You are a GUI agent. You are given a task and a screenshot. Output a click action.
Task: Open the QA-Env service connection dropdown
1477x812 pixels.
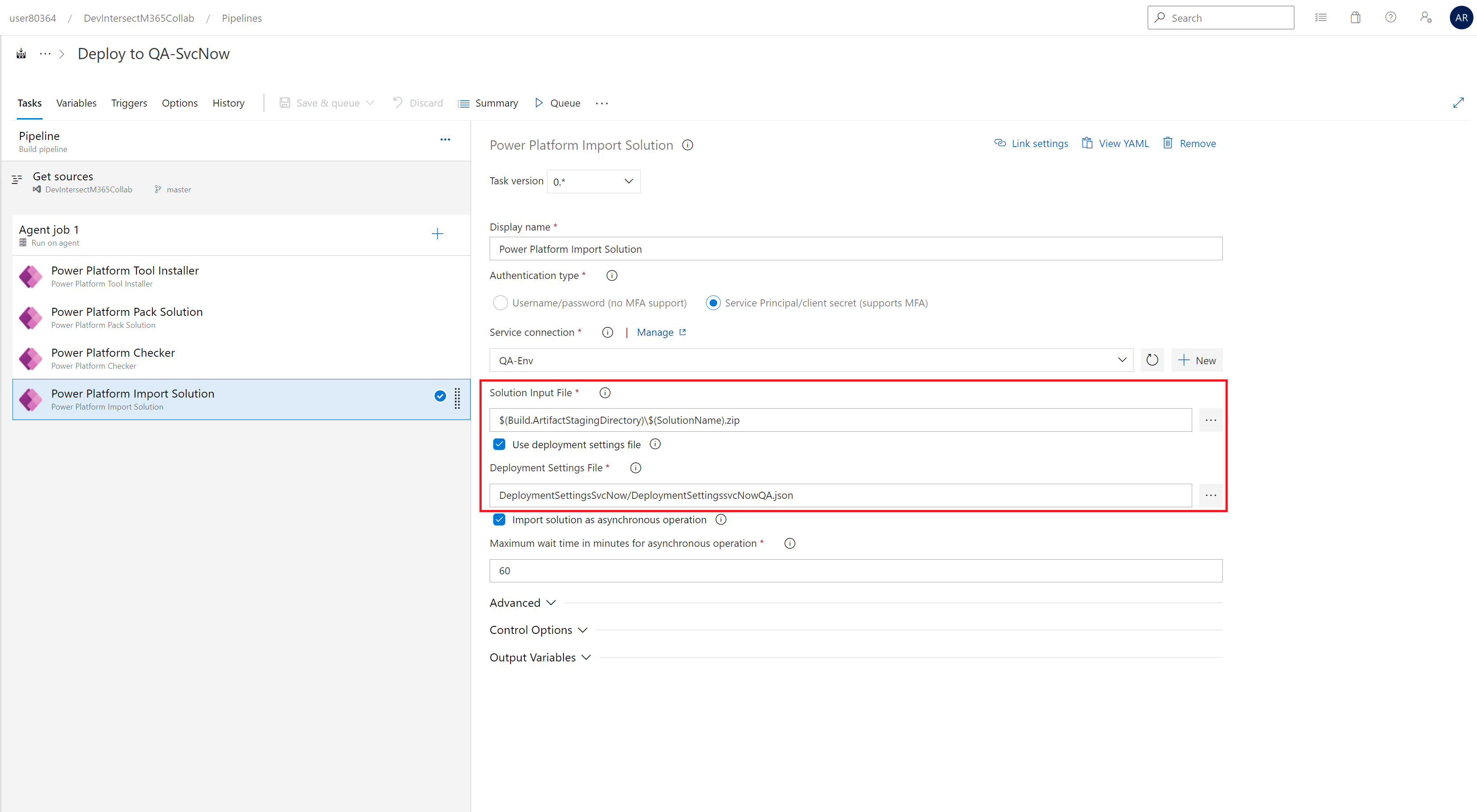point(811,360)
